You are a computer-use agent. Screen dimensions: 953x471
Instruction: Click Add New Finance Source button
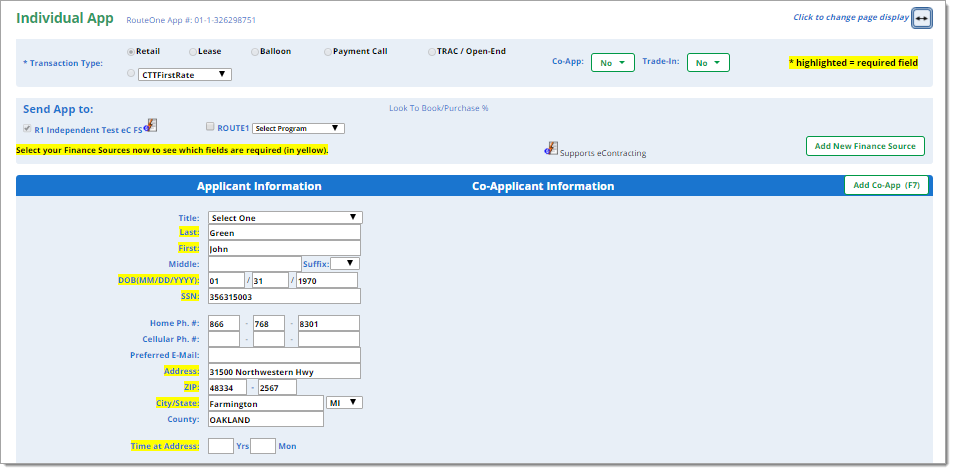click(865, 146)
